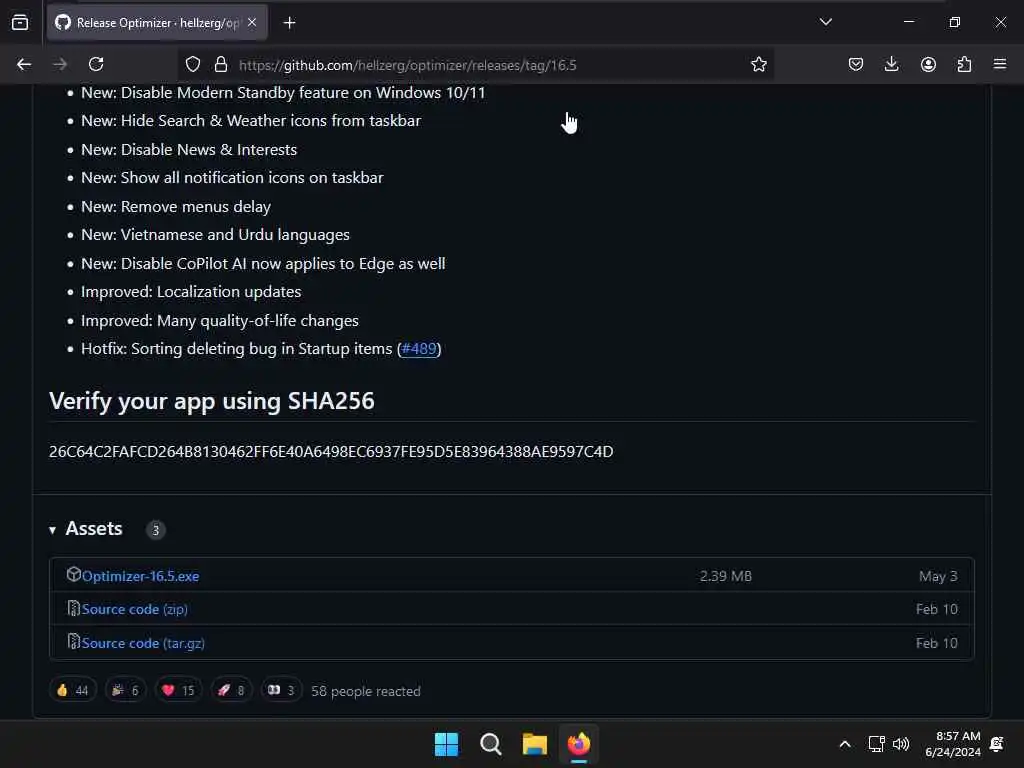The height and width of the screenshot is (768, 1024).
Task: Click 'Improved: Localization updates' text
Action: [x=191, y=292]
